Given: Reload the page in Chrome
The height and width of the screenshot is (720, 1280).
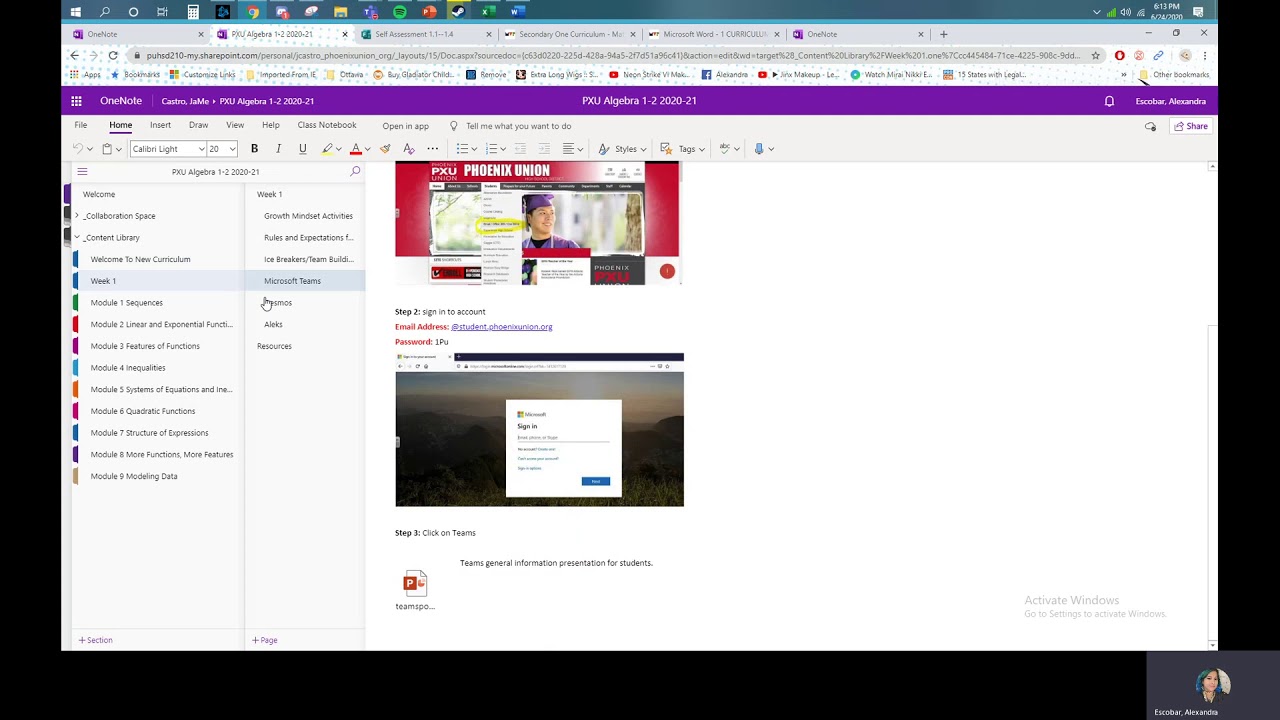Looking at the screenshot, I should [x=113, y=56].
